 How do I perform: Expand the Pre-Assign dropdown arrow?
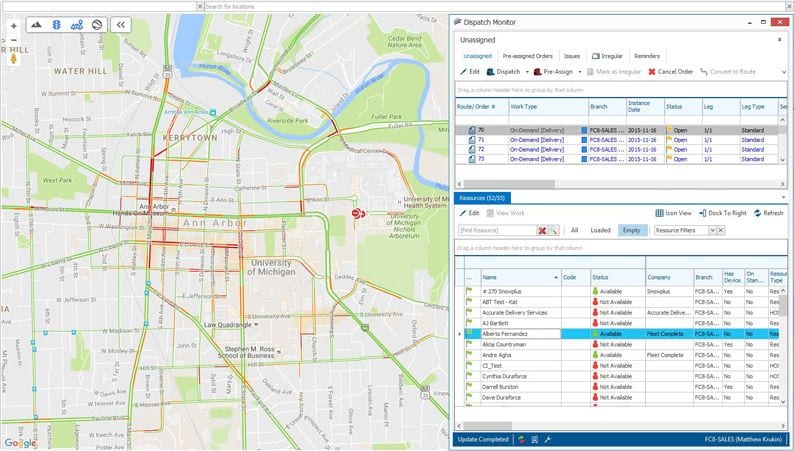tap(580, 72)
